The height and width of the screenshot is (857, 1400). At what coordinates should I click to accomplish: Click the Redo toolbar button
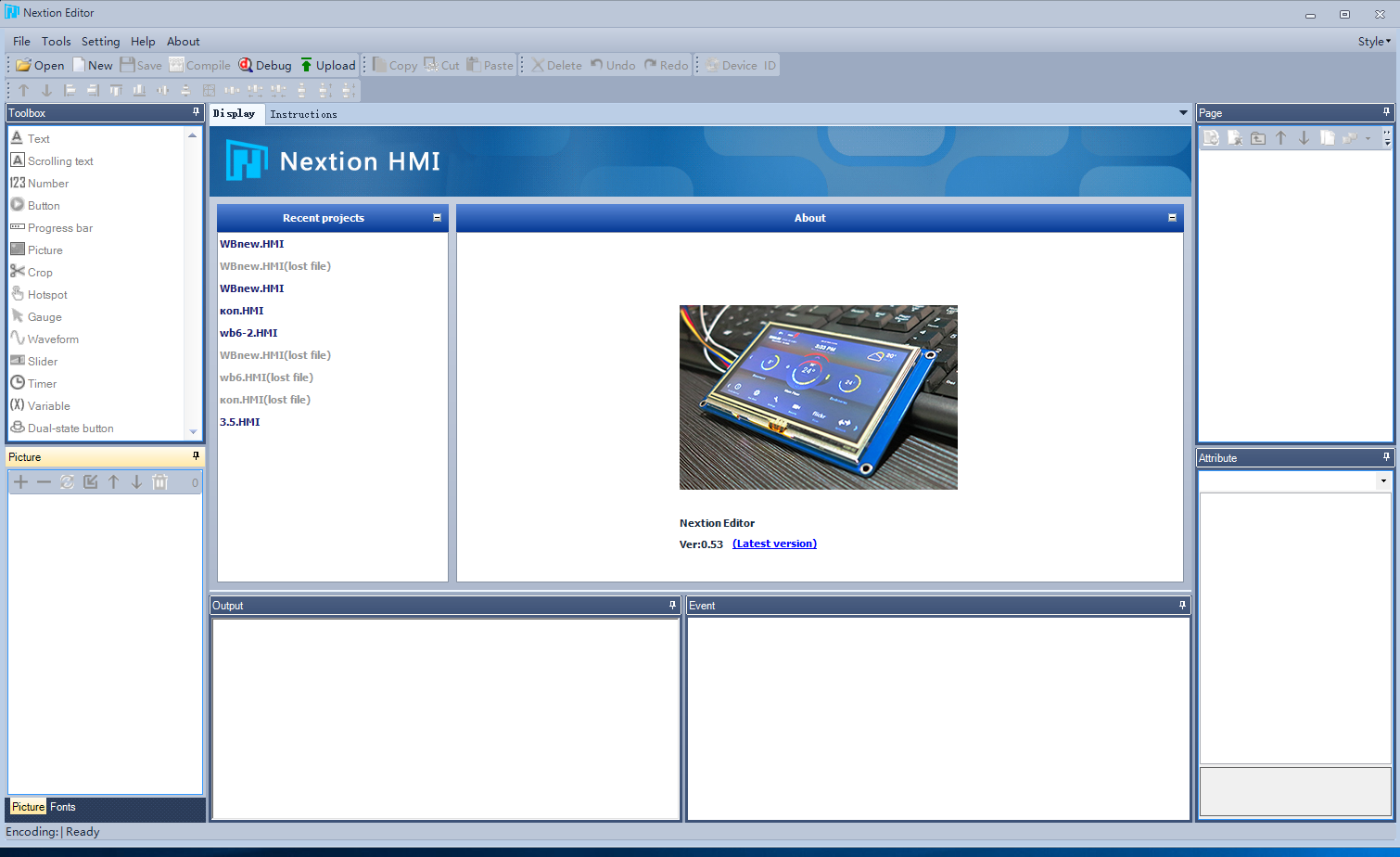point(666,65)
